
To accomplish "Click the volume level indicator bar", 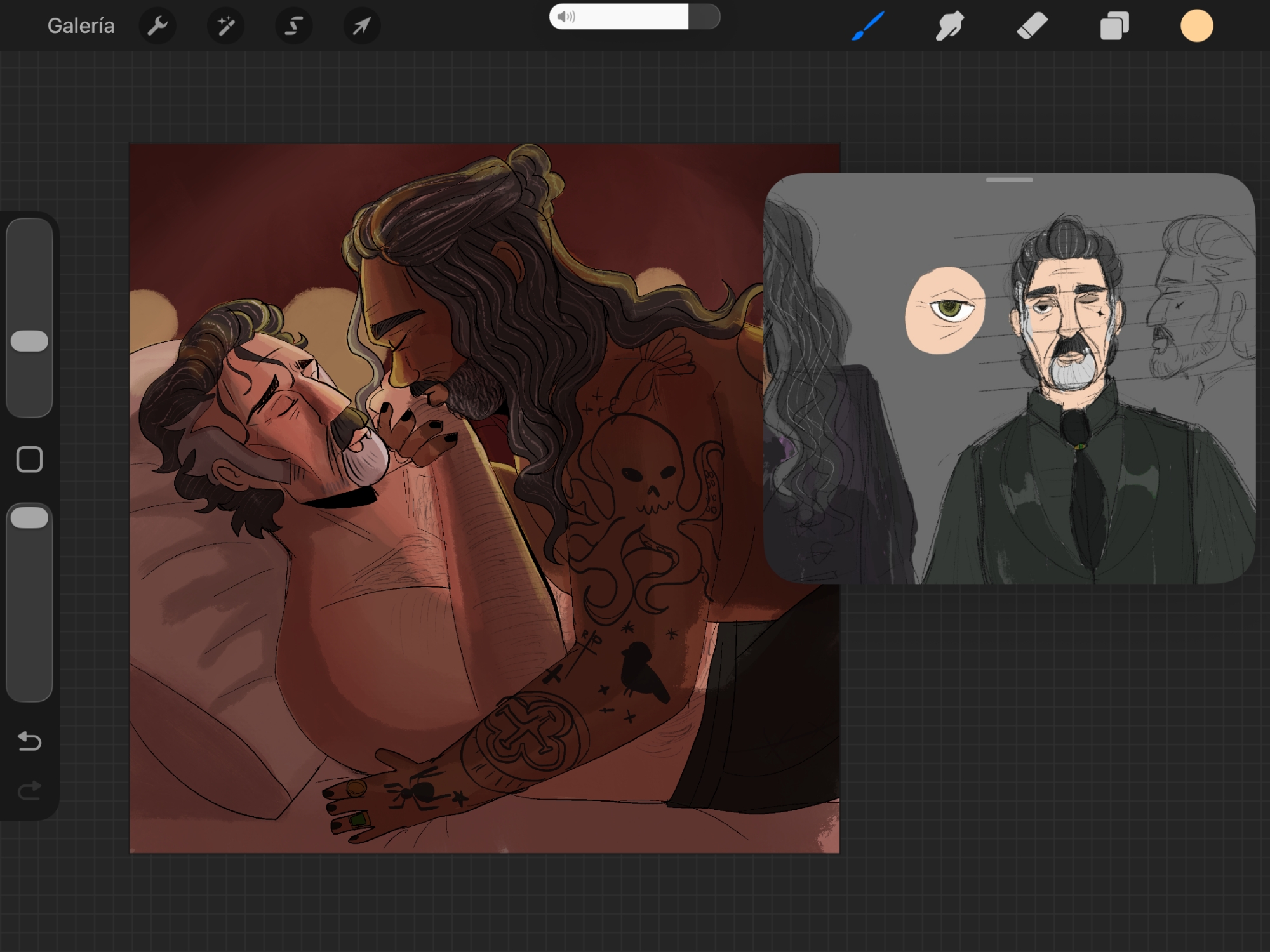I will pos(634,17).
